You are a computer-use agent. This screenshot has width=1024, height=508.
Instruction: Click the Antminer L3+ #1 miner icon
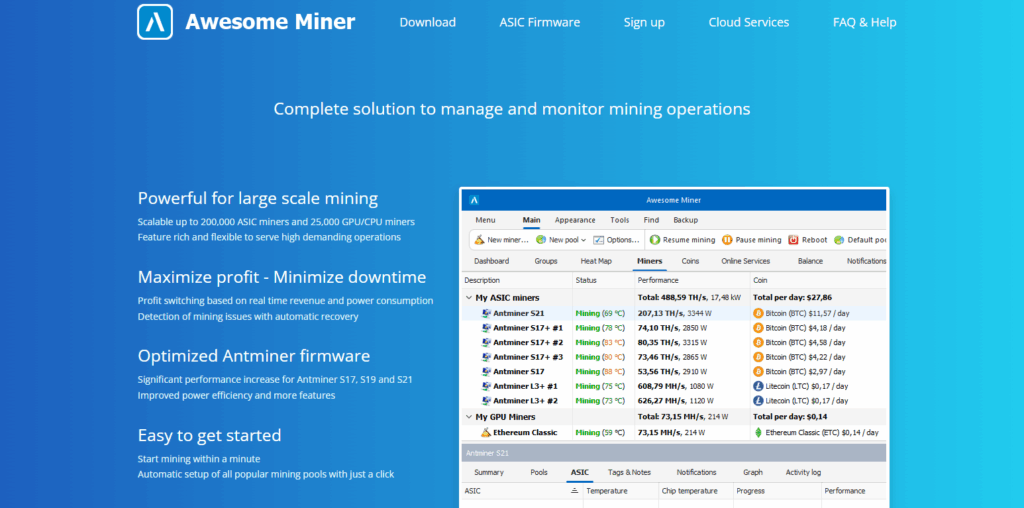point(486,386)
